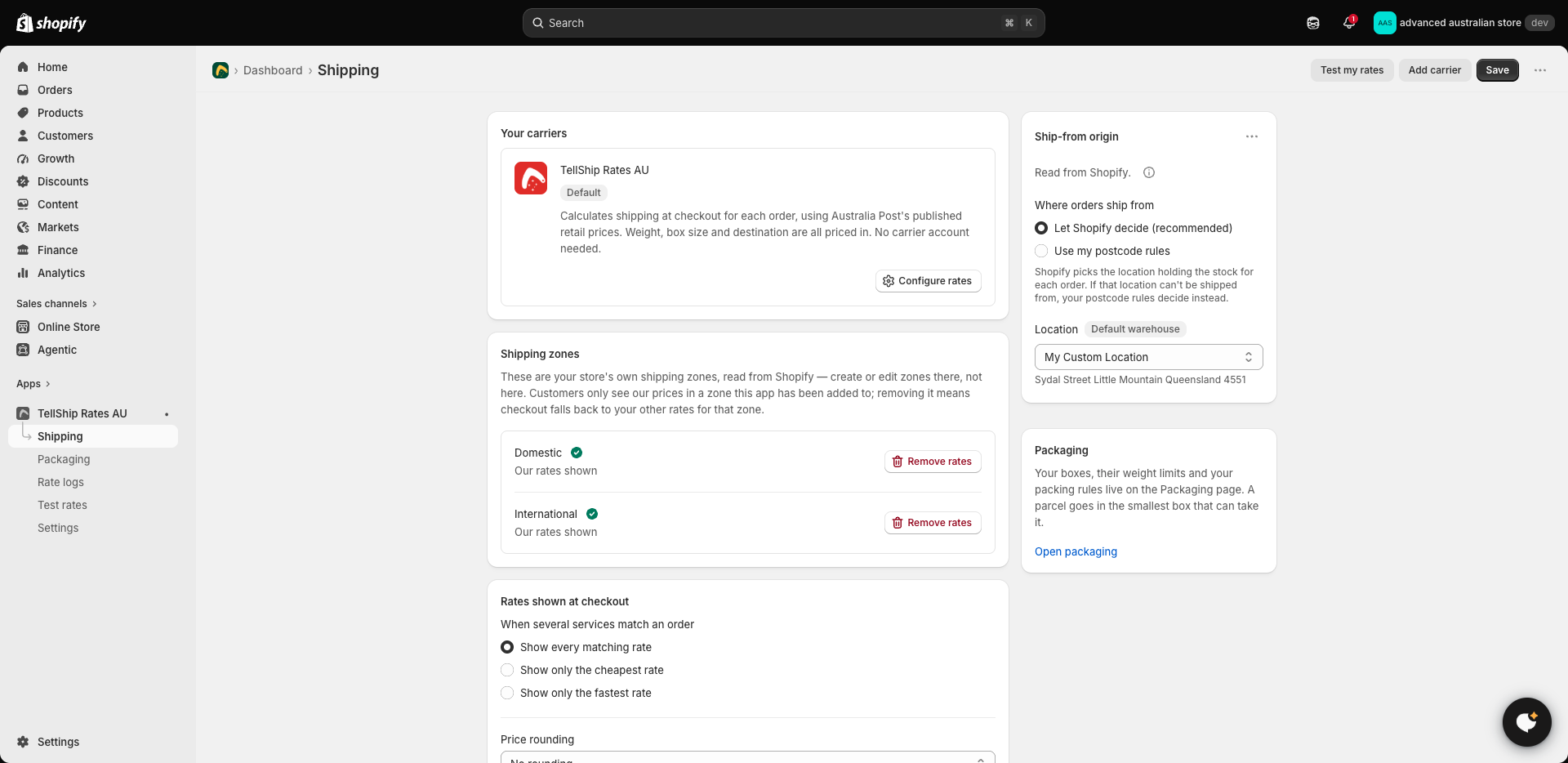Click Test my rates button
The width and height of the screenshot is (1568, 763).
pyautogui.click(x=1352, y=70)
